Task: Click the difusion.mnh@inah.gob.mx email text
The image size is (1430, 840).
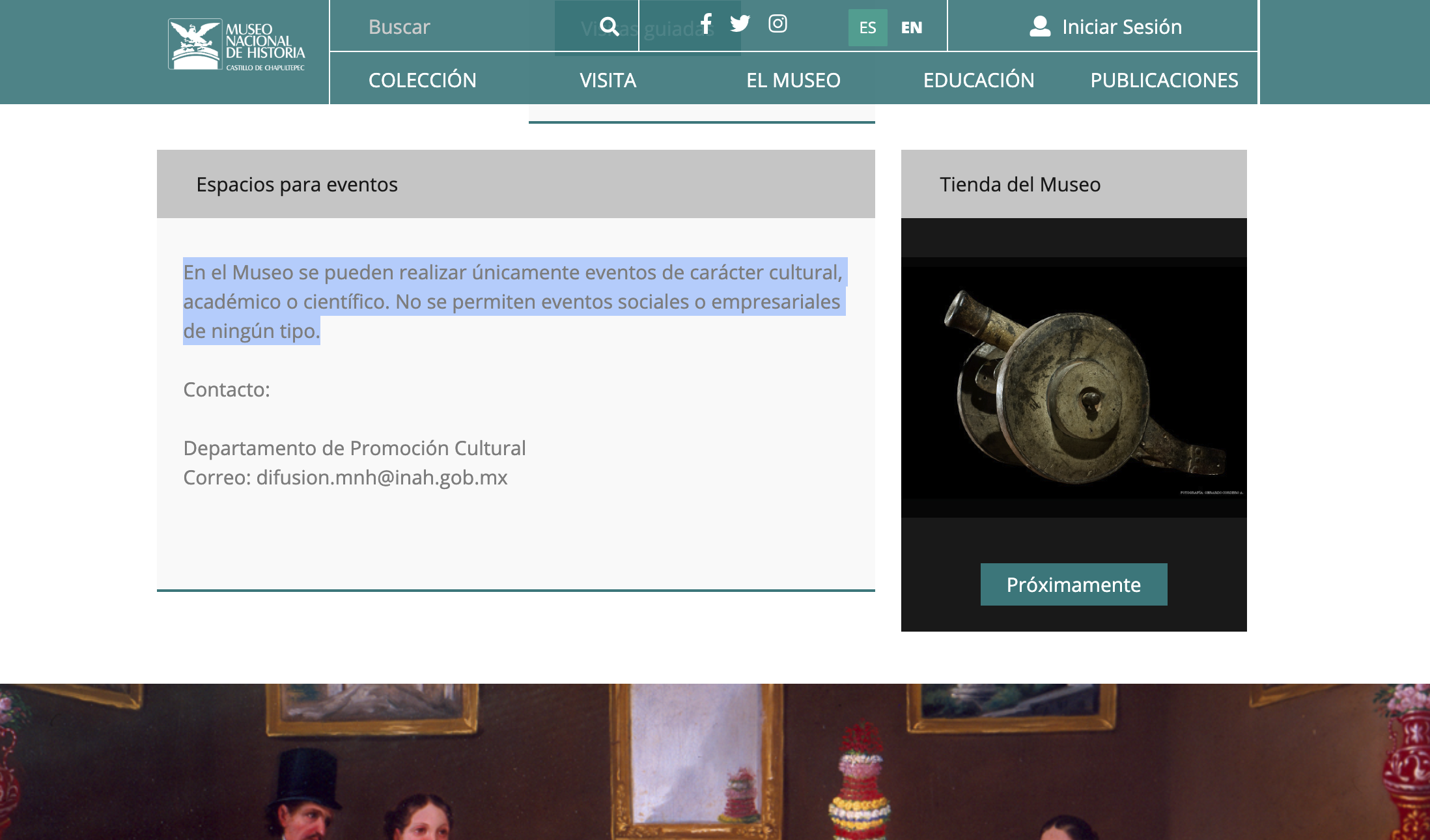Action: 382,477
